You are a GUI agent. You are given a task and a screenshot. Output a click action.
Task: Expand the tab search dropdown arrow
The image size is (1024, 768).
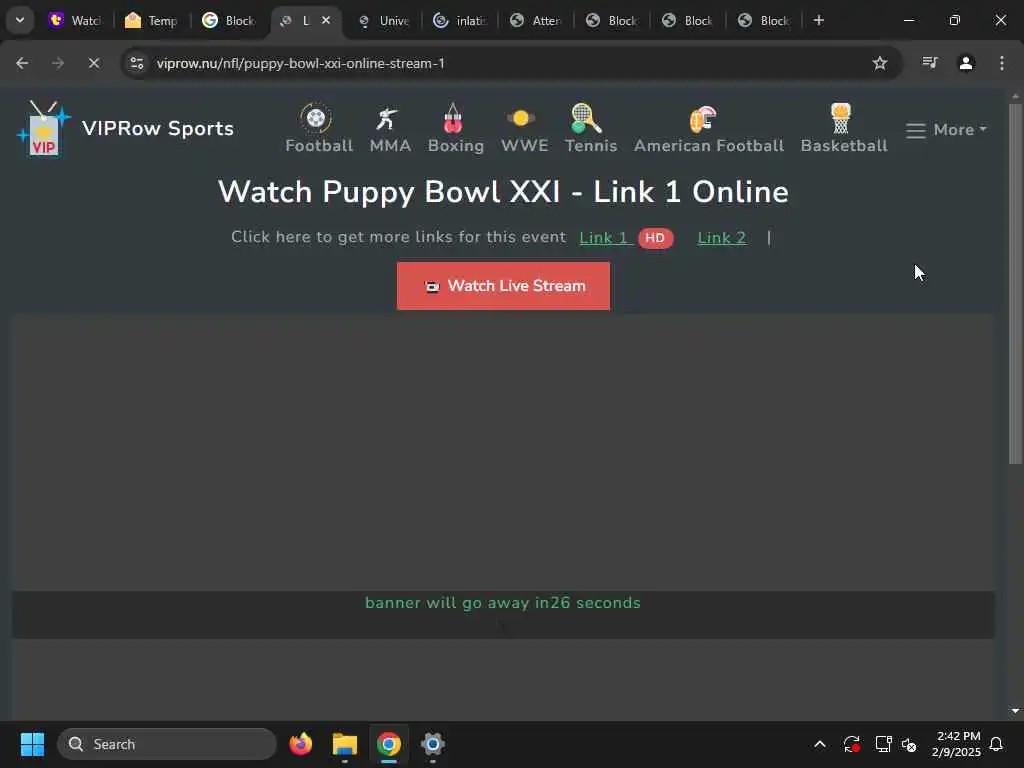[20, 20]
